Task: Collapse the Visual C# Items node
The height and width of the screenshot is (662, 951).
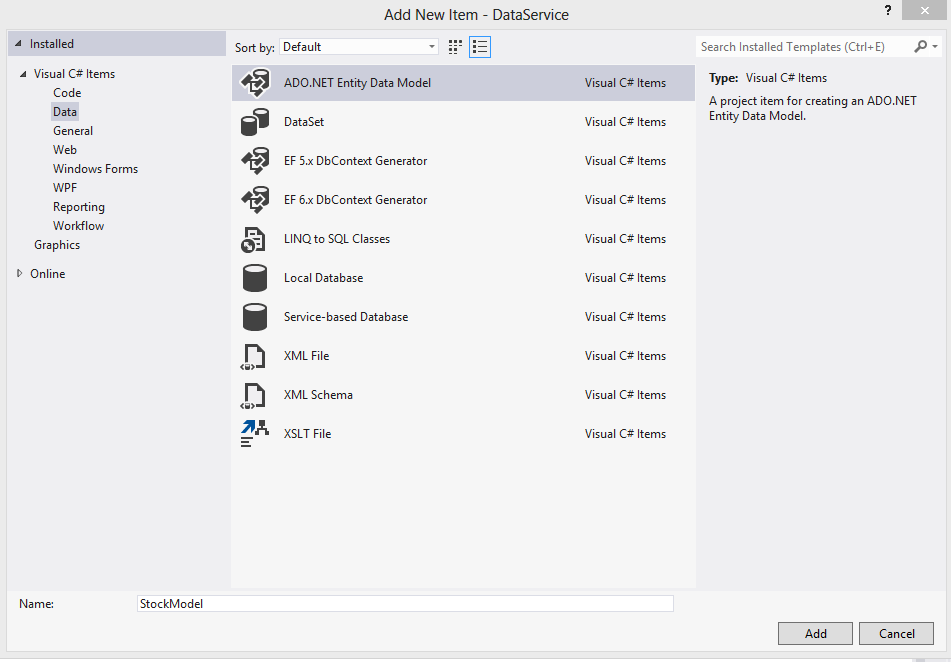Action: [x=24, y=73]
